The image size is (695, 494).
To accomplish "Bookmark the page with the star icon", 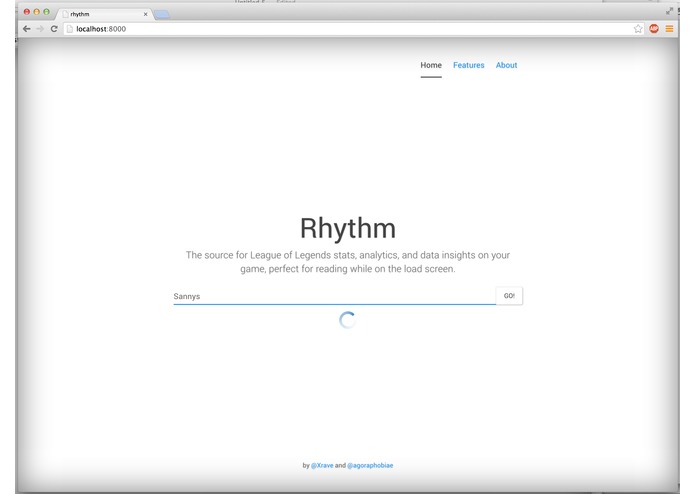I will point(638,29).
